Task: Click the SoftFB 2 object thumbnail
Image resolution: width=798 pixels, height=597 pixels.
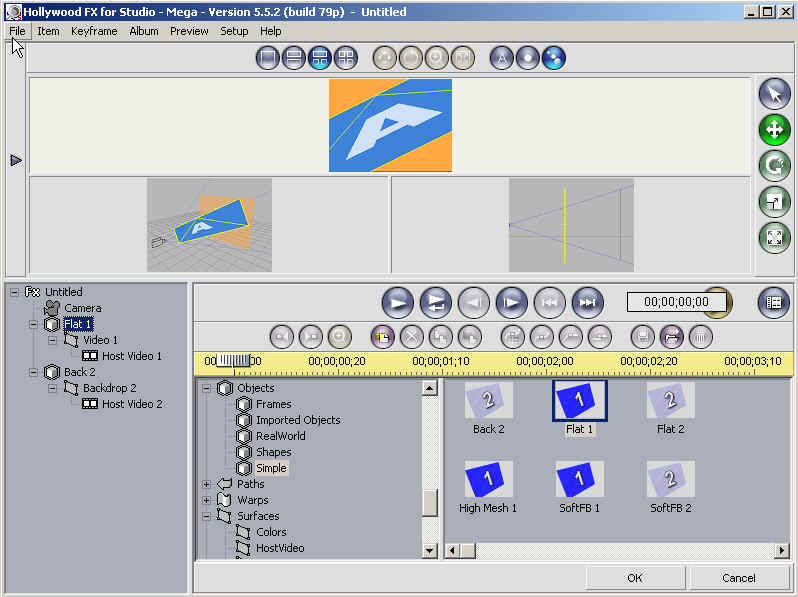Action: click(670, 479)
